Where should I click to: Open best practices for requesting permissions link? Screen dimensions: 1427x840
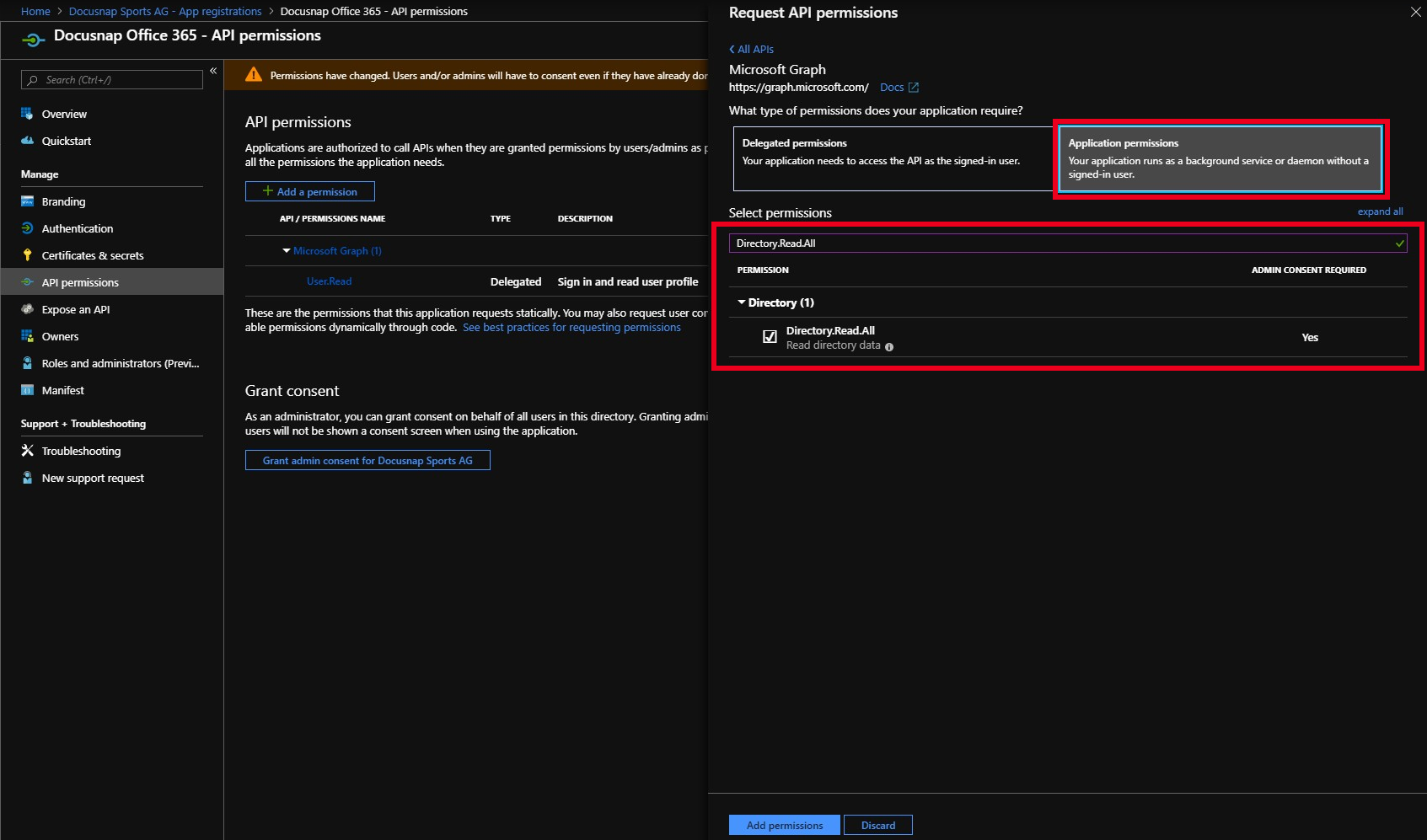[571, 328]
